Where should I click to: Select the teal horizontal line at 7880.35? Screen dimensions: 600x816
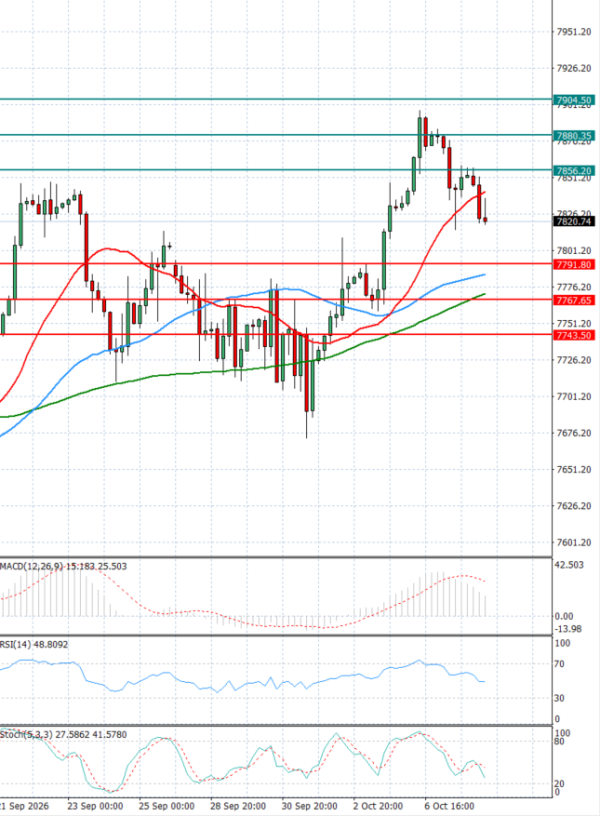click(276, 135)
